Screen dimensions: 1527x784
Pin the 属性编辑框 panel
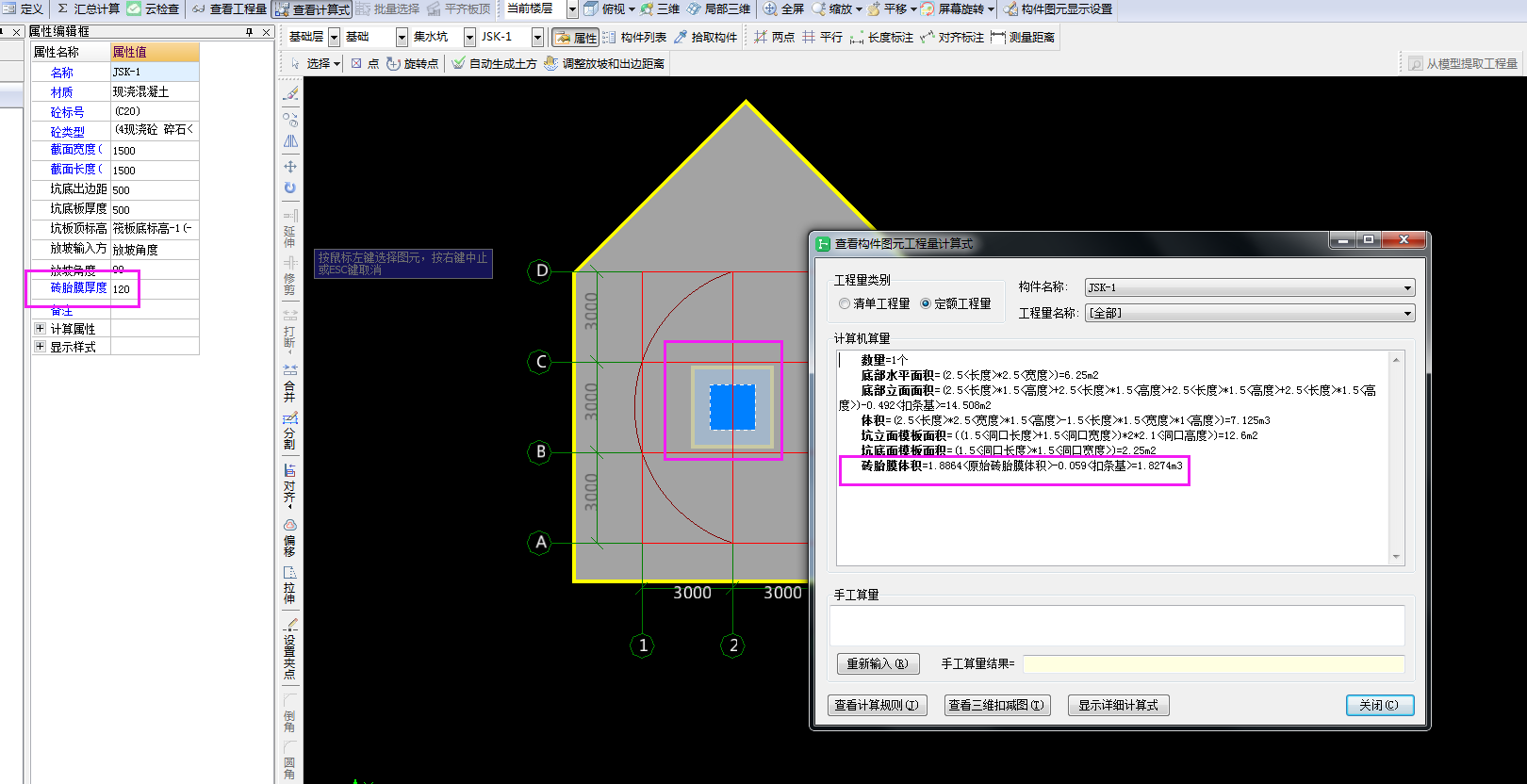pyautogui.click(x=249, y=31)
